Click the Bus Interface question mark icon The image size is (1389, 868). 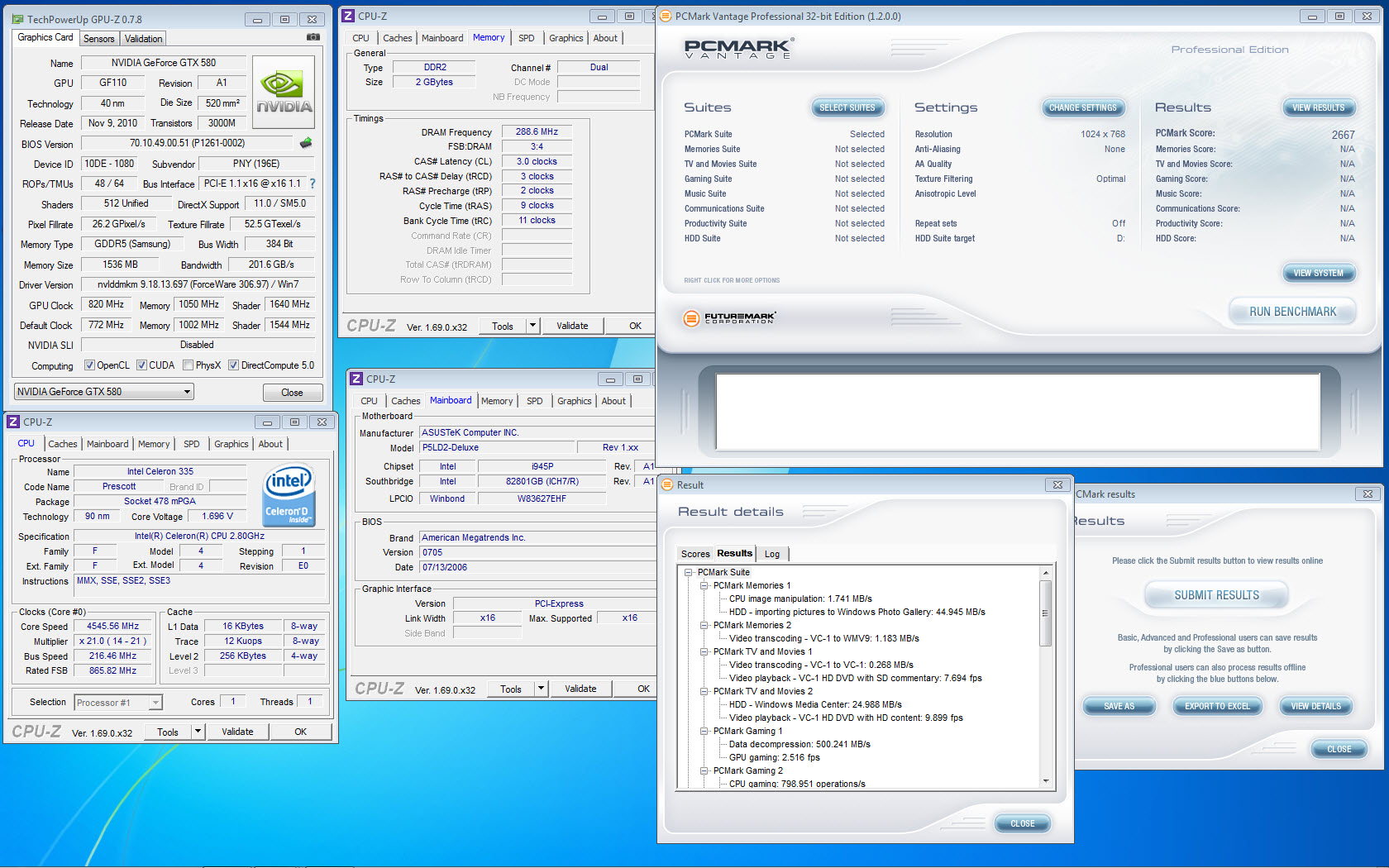click(x=313, y=184)
